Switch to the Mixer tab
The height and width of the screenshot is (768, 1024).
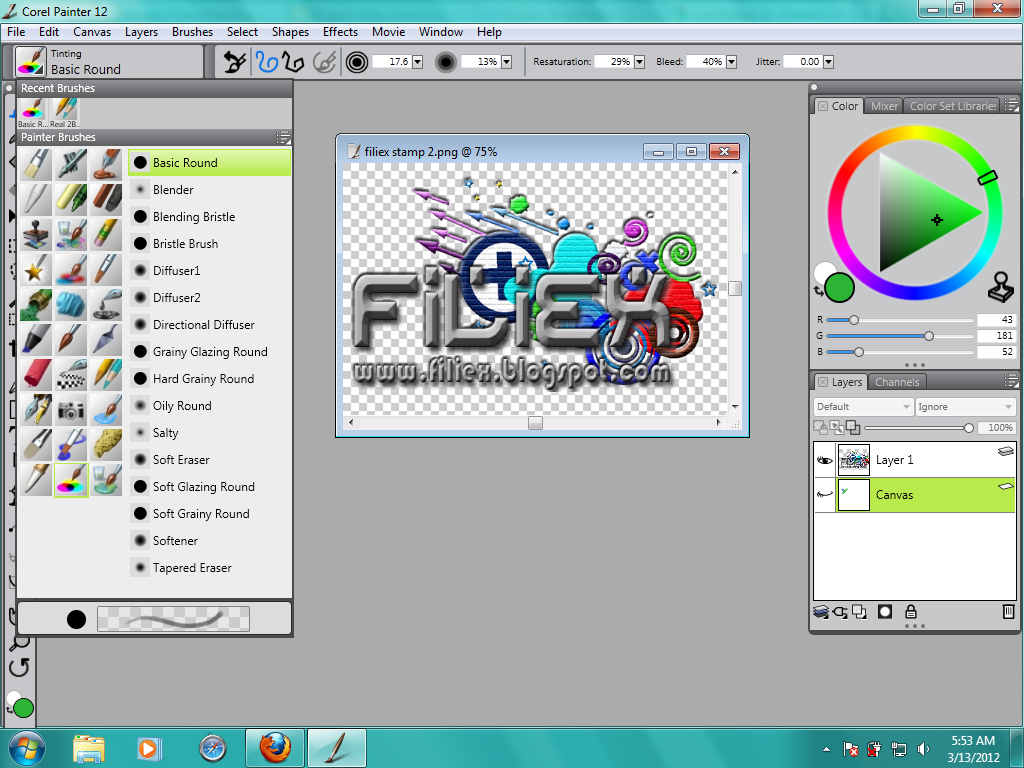pyautogui.click(x=884, y=106)
